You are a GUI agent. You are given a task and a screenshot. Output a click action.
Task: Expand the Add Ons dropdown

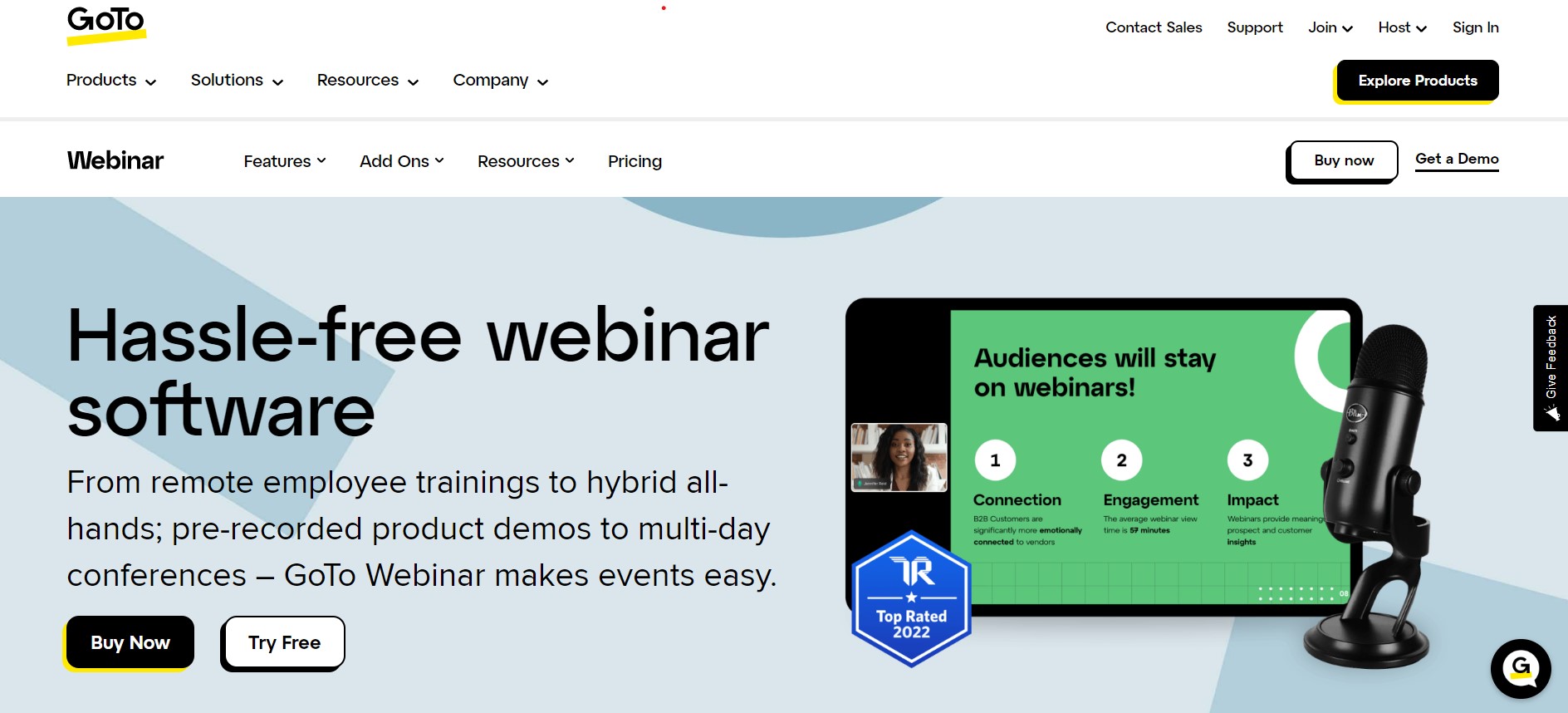coord(402,161)
